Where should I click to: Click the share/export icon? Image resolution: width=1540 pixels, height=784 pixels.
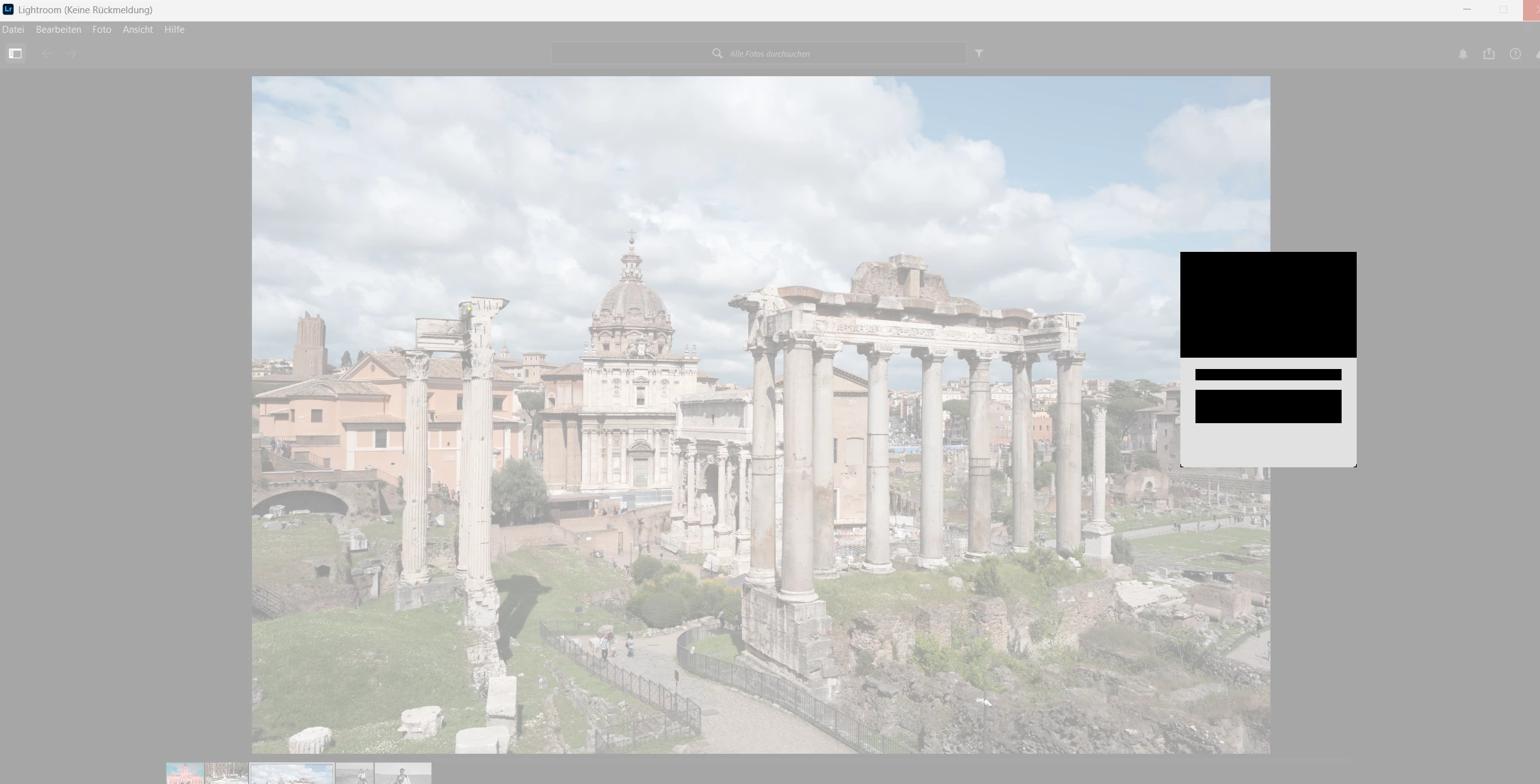pos(1489,54)
